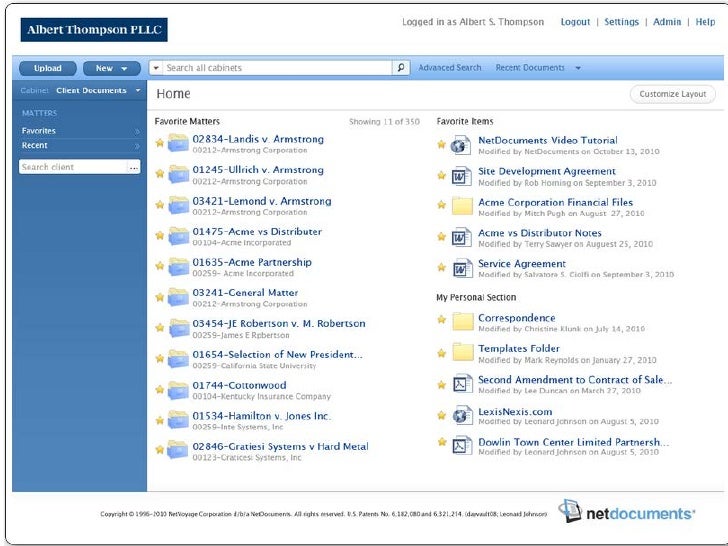This screenshot has height=546, width=728.
Task: Click Customize Layout button
Action: click(673, 94)
